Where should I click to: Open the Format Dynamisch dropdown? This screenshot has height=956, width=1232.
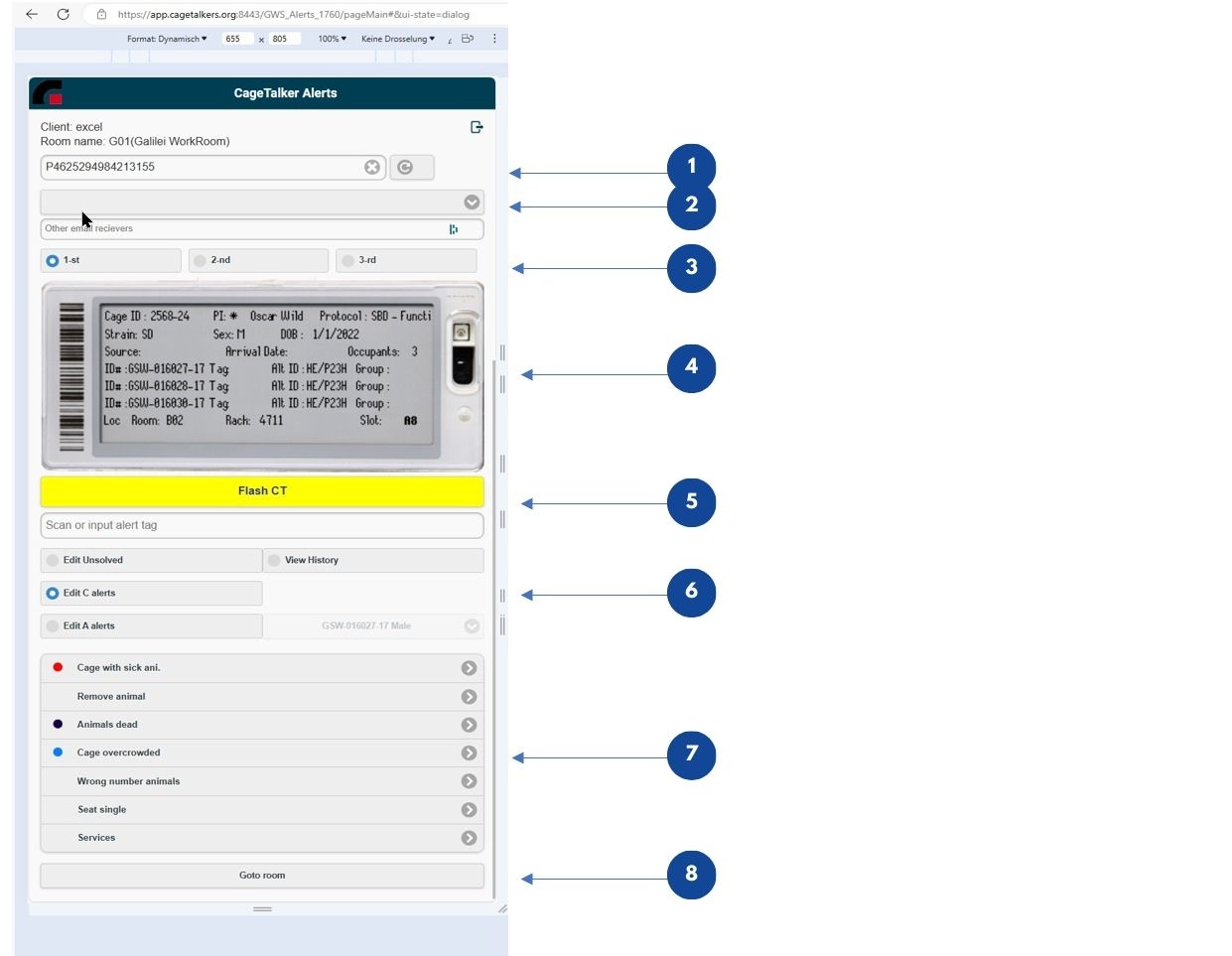coord(167,39)
